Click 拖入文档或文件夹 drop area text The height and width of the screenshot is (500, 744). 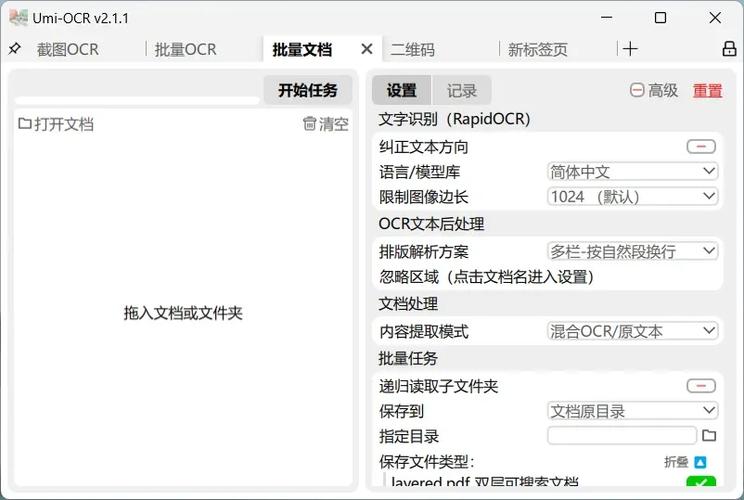click(x=183, y=313)
